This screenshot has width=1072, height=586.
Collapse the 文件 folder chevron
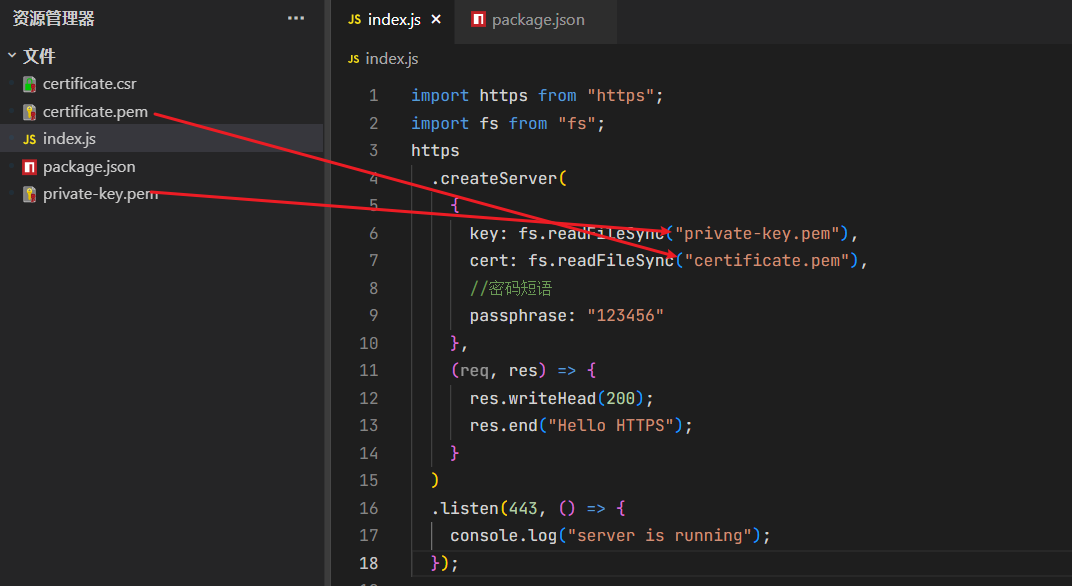coord(12,57)
